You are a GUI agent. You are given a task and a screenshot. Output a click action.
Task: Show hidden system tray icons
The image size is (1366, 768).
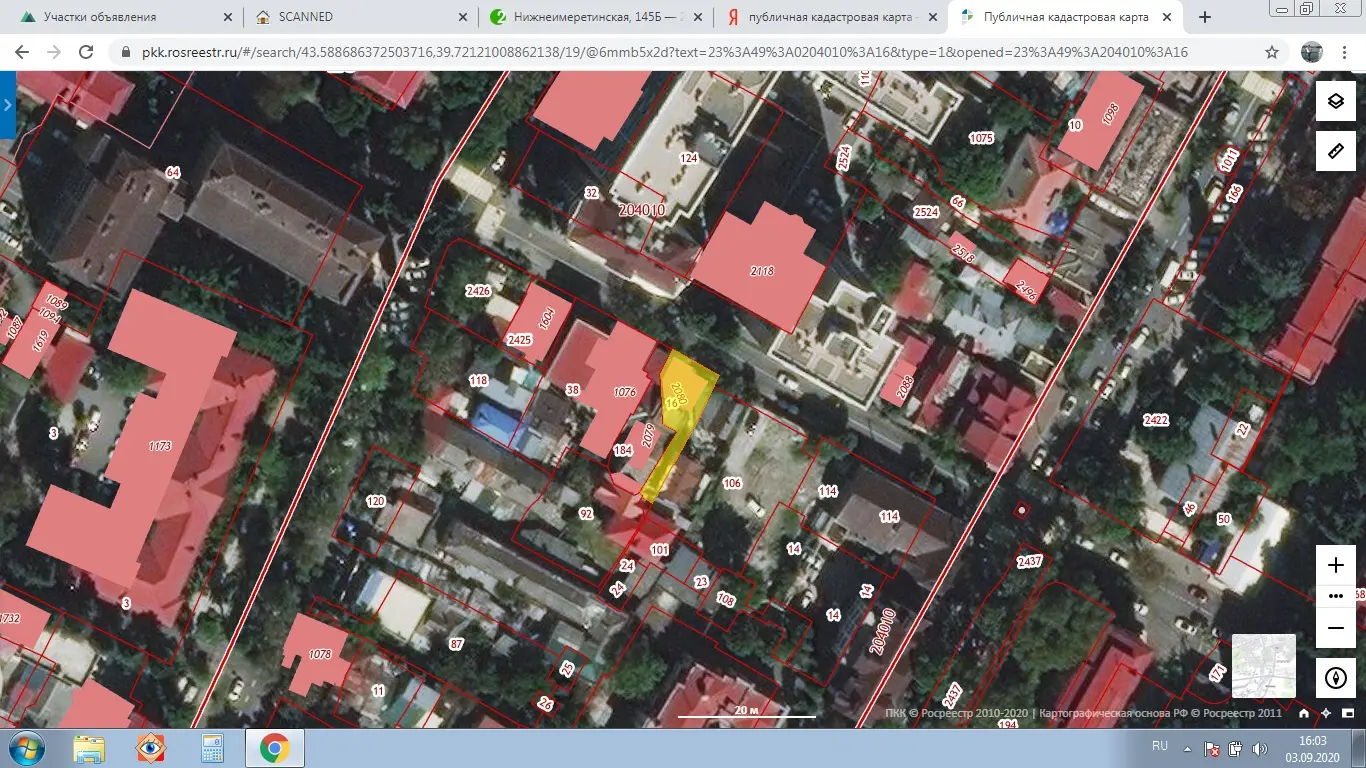pyautogui.click(x=1187, y=748)
